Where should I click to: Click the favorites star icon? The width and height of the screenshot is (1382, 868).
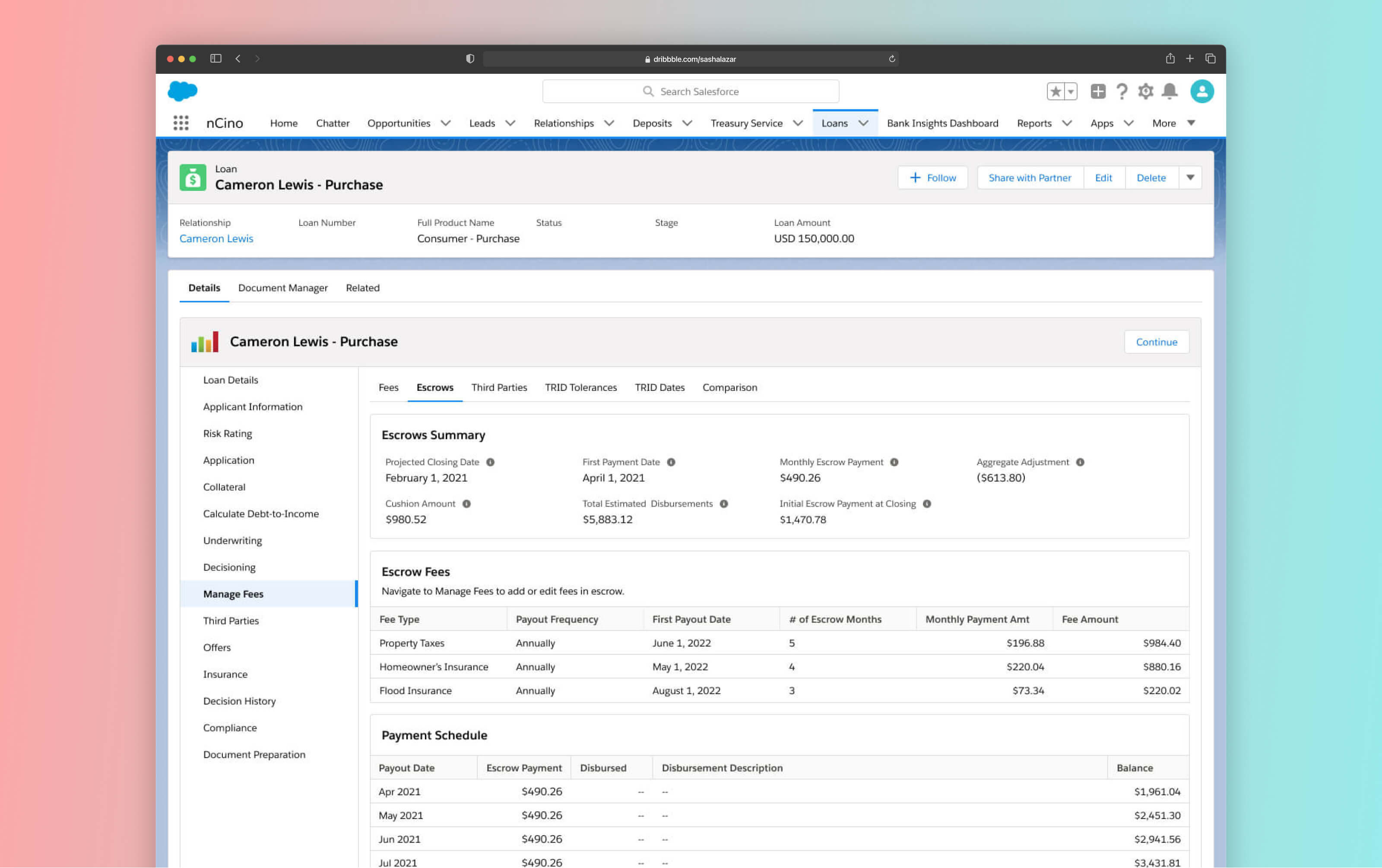click(x=1055, y=91)
